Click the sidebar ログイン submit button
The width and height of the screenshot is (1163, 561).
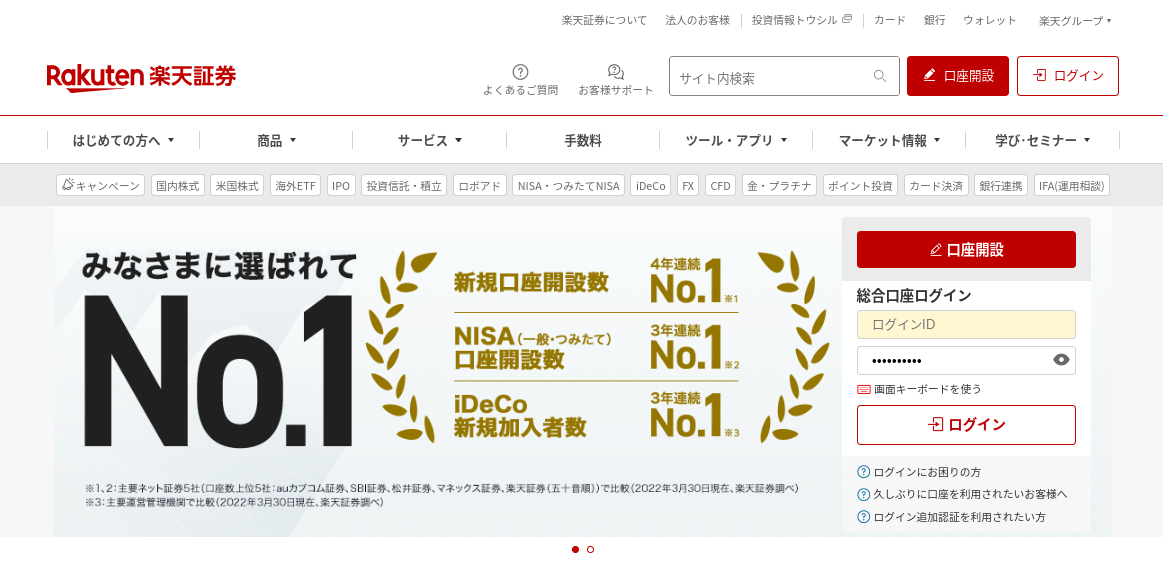(x=966, y=424)
